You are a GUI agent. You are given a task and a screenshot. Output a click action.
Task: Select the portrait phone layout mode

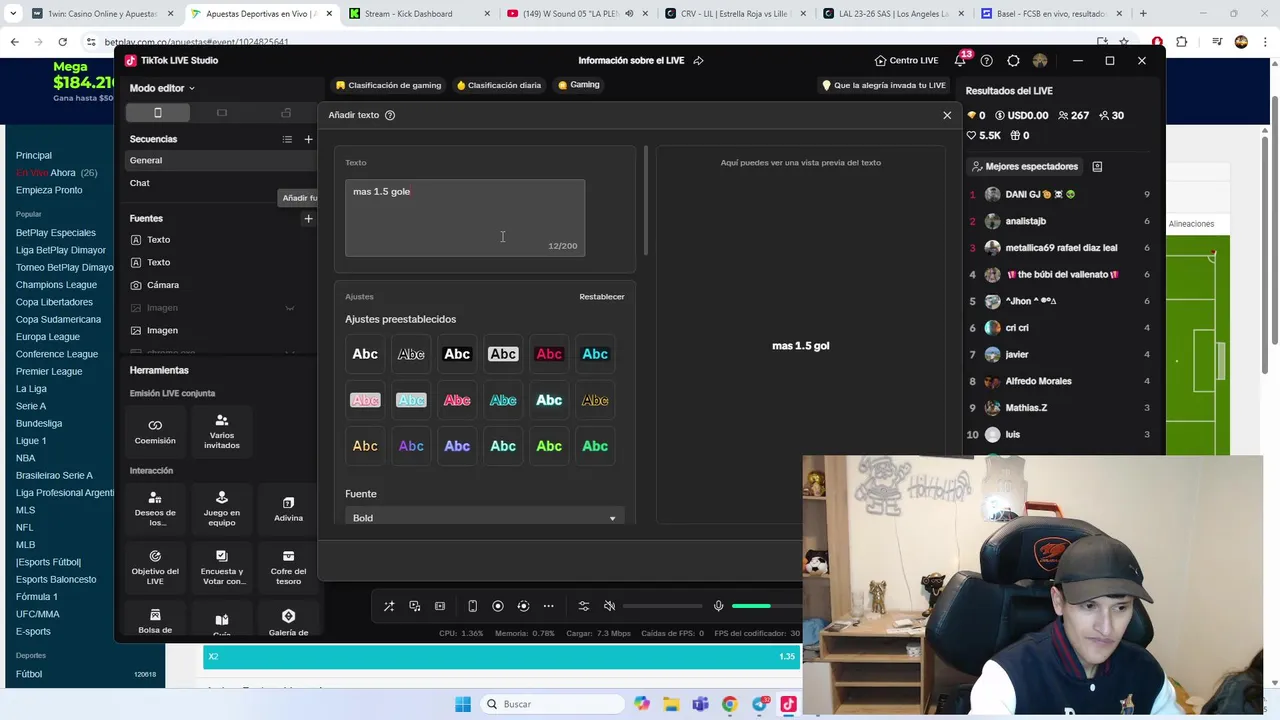[x=157, y=113]
